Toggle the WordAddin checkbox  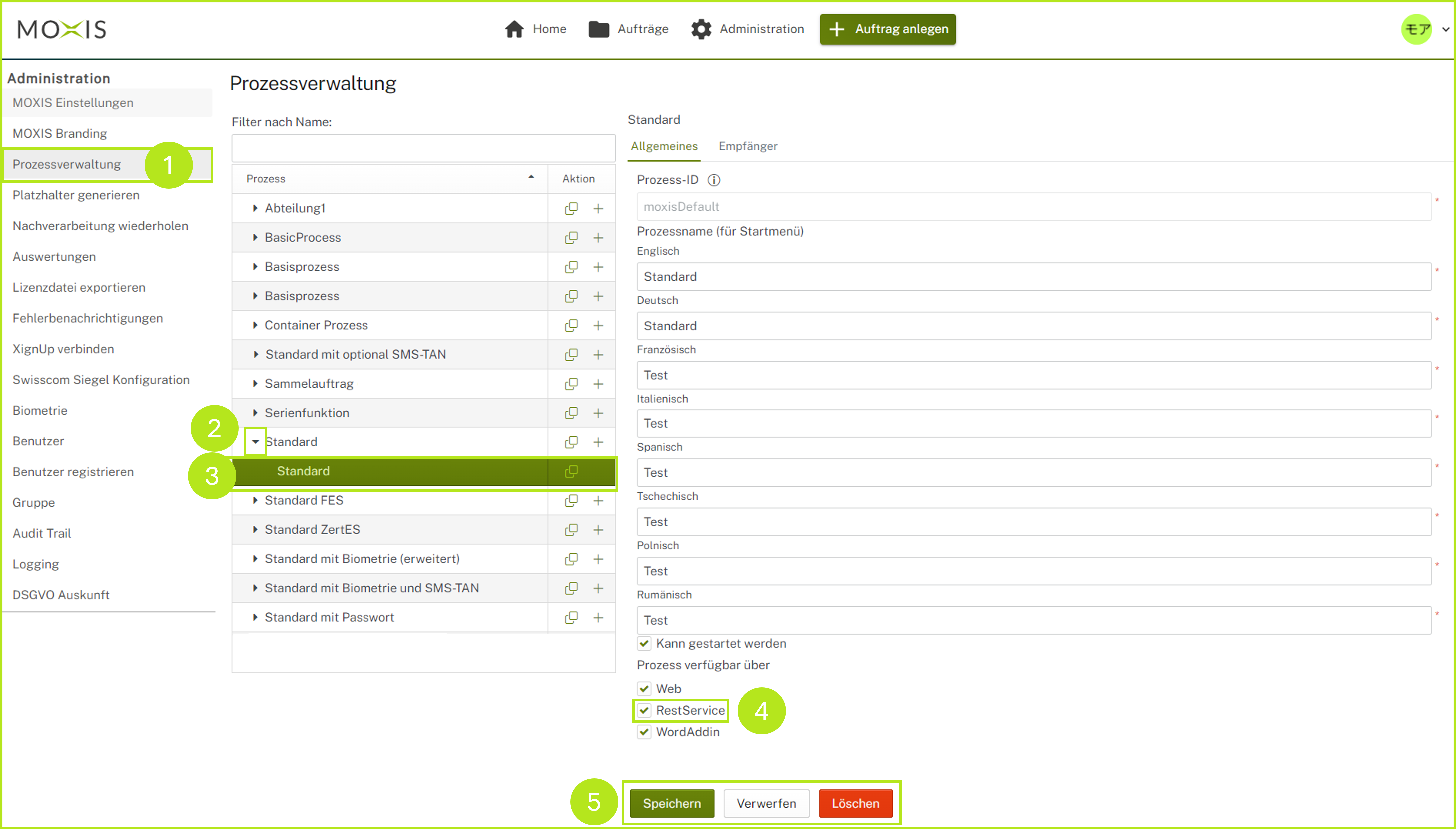click(644, 732)
